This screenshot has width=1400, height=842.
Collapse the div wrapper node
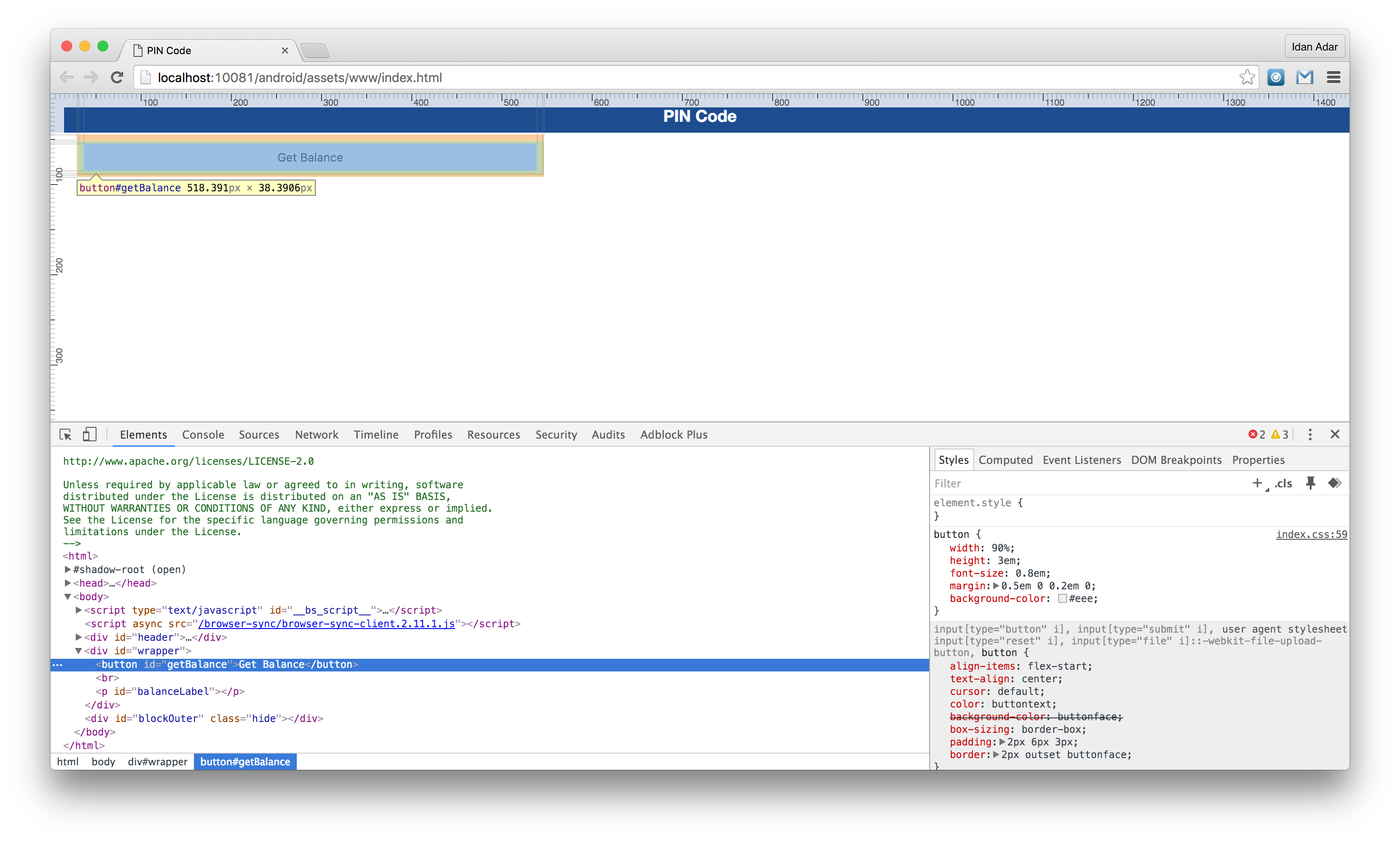(x=78, y=651)
